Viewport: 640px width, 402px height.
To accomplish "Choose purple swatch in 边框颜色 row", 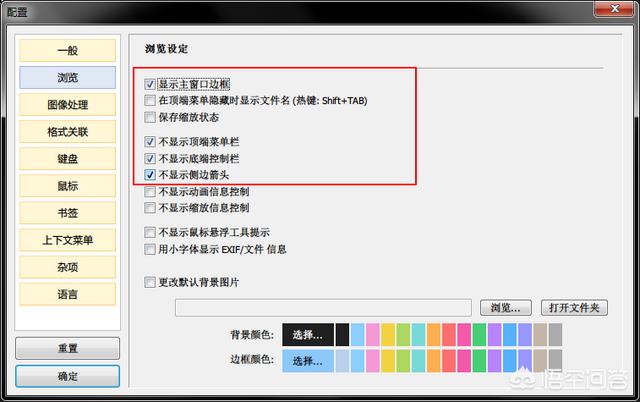I will (x=495, y=361).
